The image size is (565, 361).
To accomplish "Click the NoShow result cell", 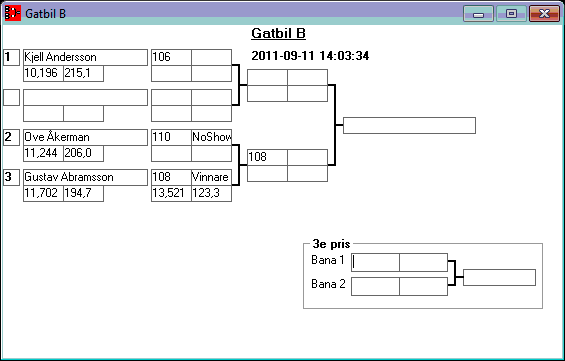I will [x=212, y=137].
